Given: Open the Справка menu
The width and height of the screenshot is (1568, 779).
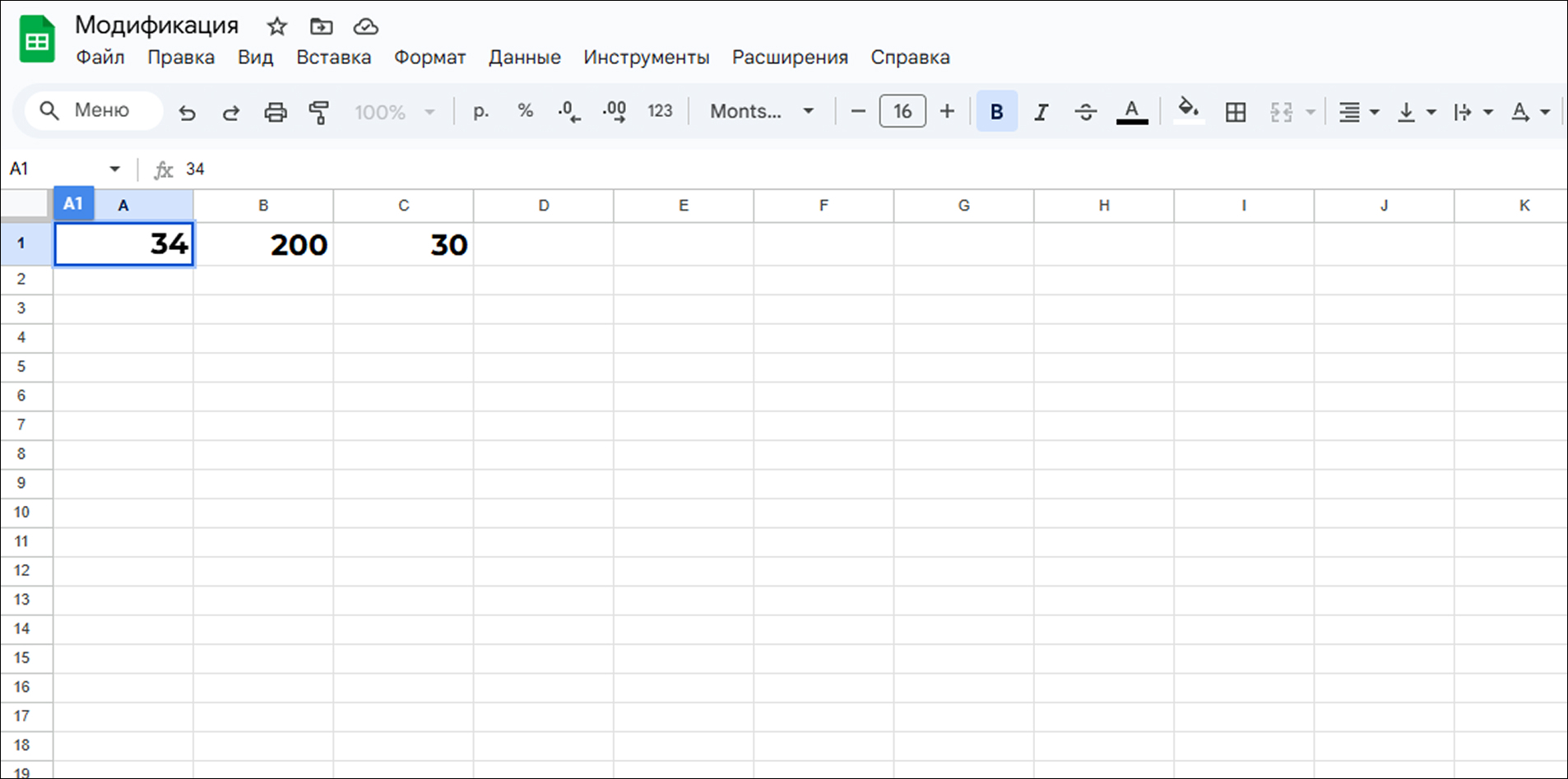Looking at the screenshot, I should (911, 58).
